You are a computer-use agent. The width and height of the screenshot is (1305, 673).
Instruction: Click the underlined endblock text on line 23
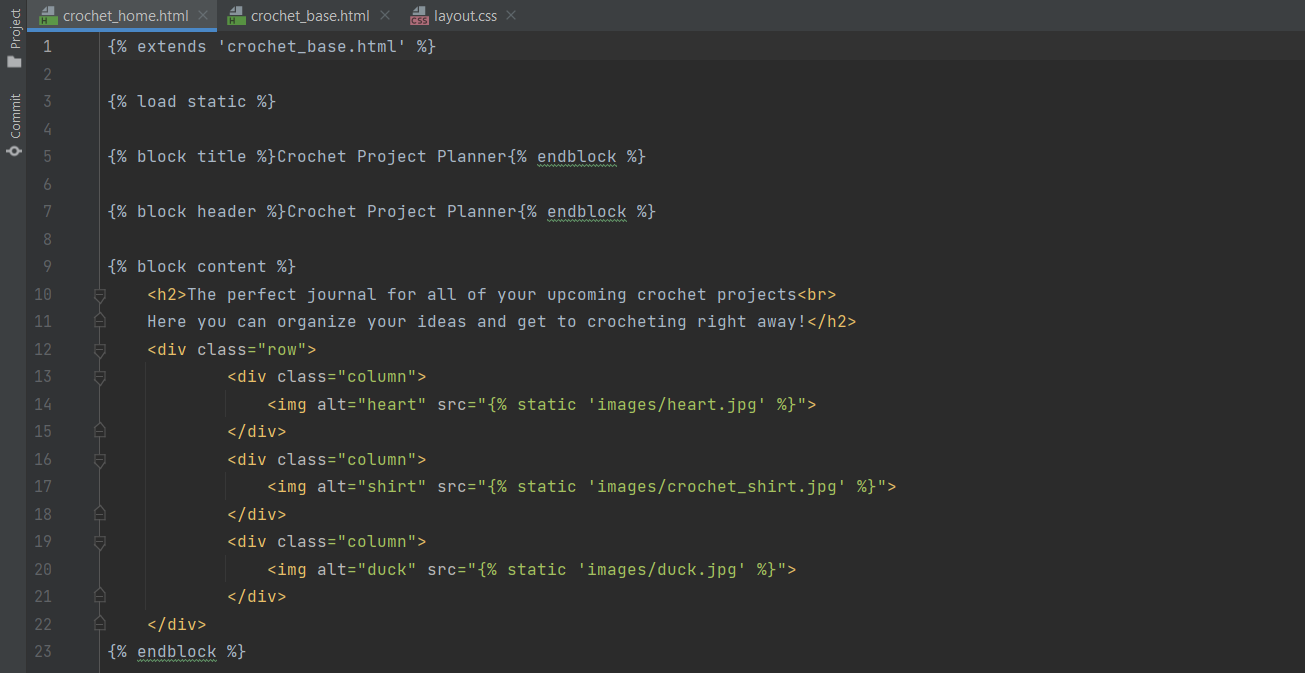pos(176,651)
